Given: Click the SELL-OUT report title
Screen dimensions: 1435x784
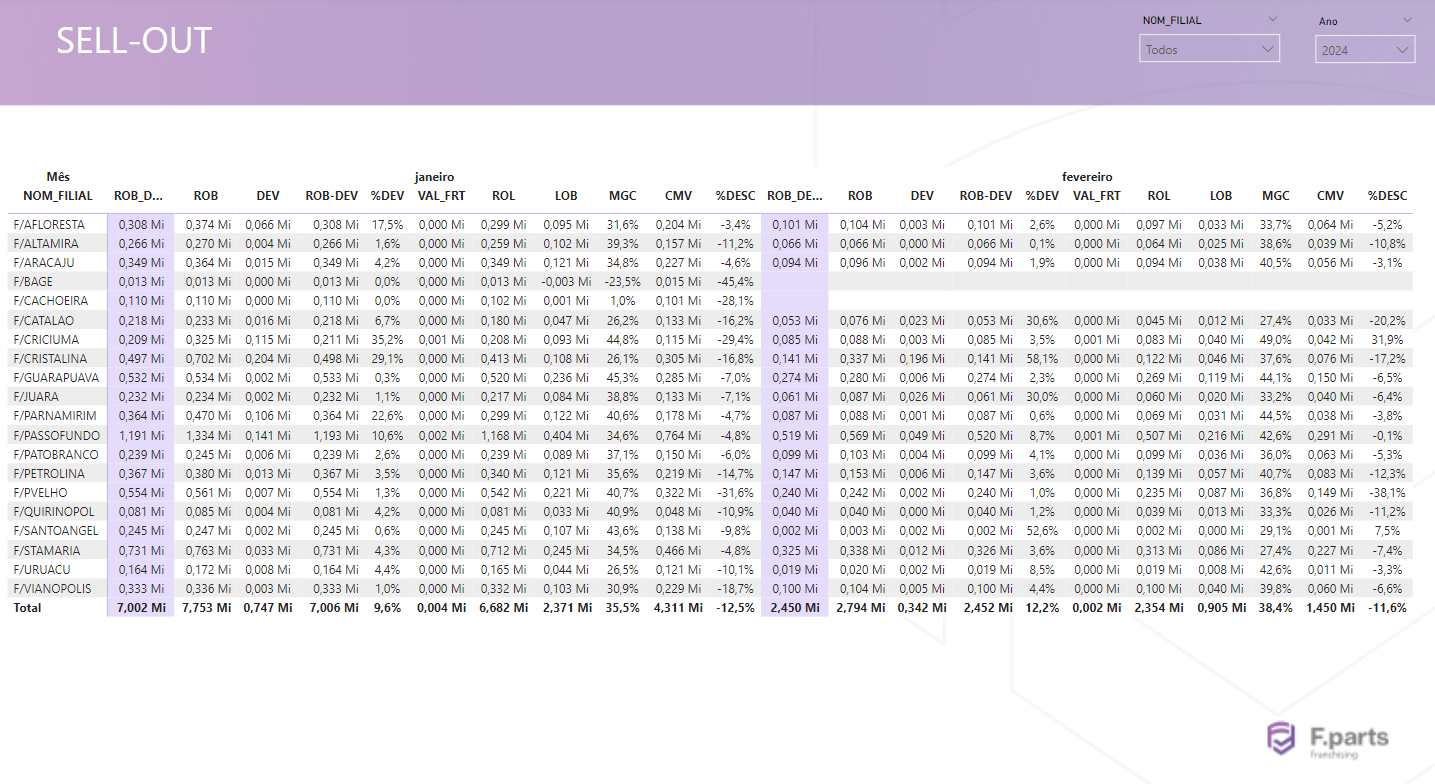Looking at the screenshot, I should click(134, 41).
